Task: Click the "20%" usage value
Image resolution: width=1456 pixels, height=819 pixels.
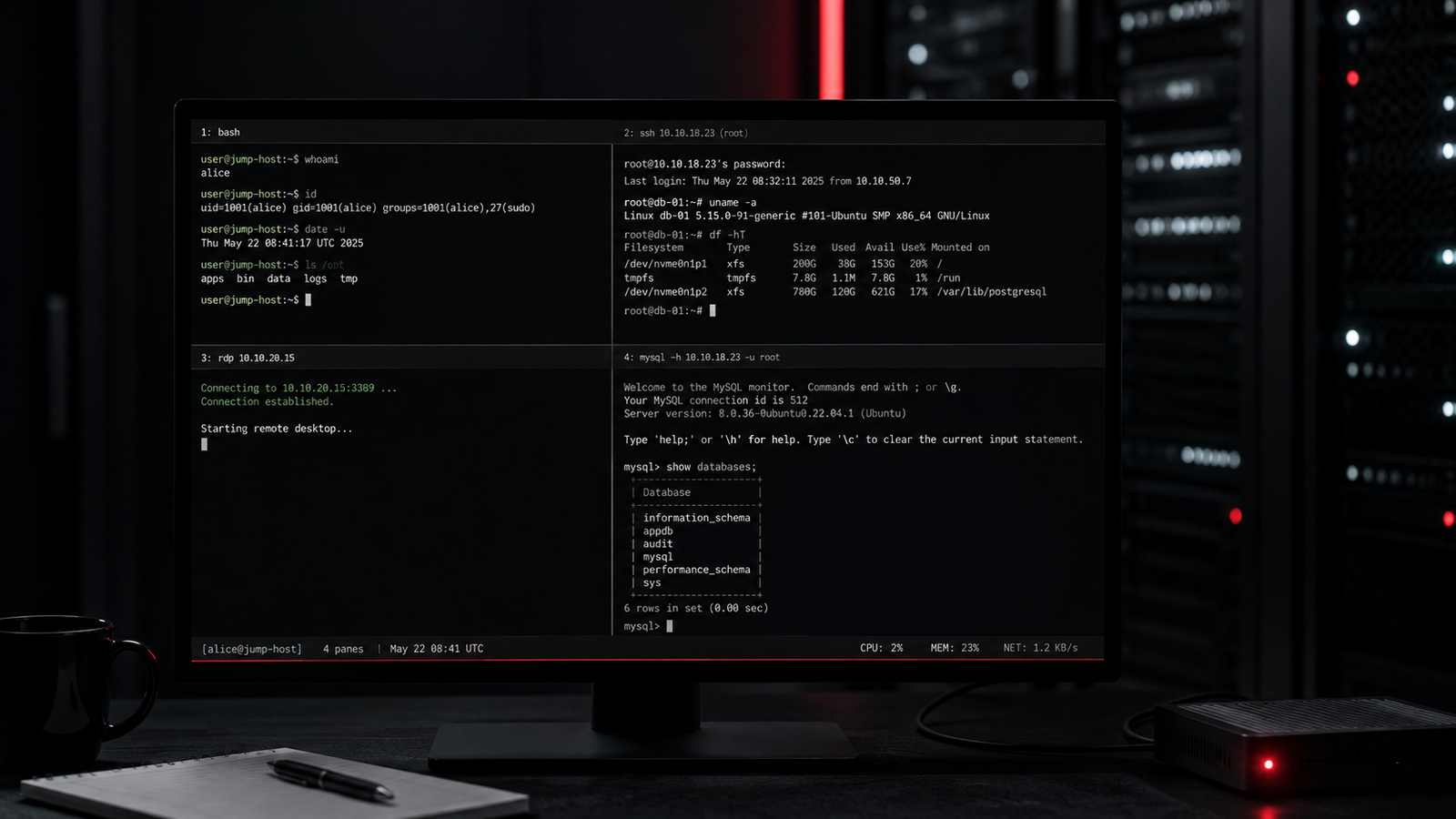Action: pyautogui.click(x=918, y=264)
